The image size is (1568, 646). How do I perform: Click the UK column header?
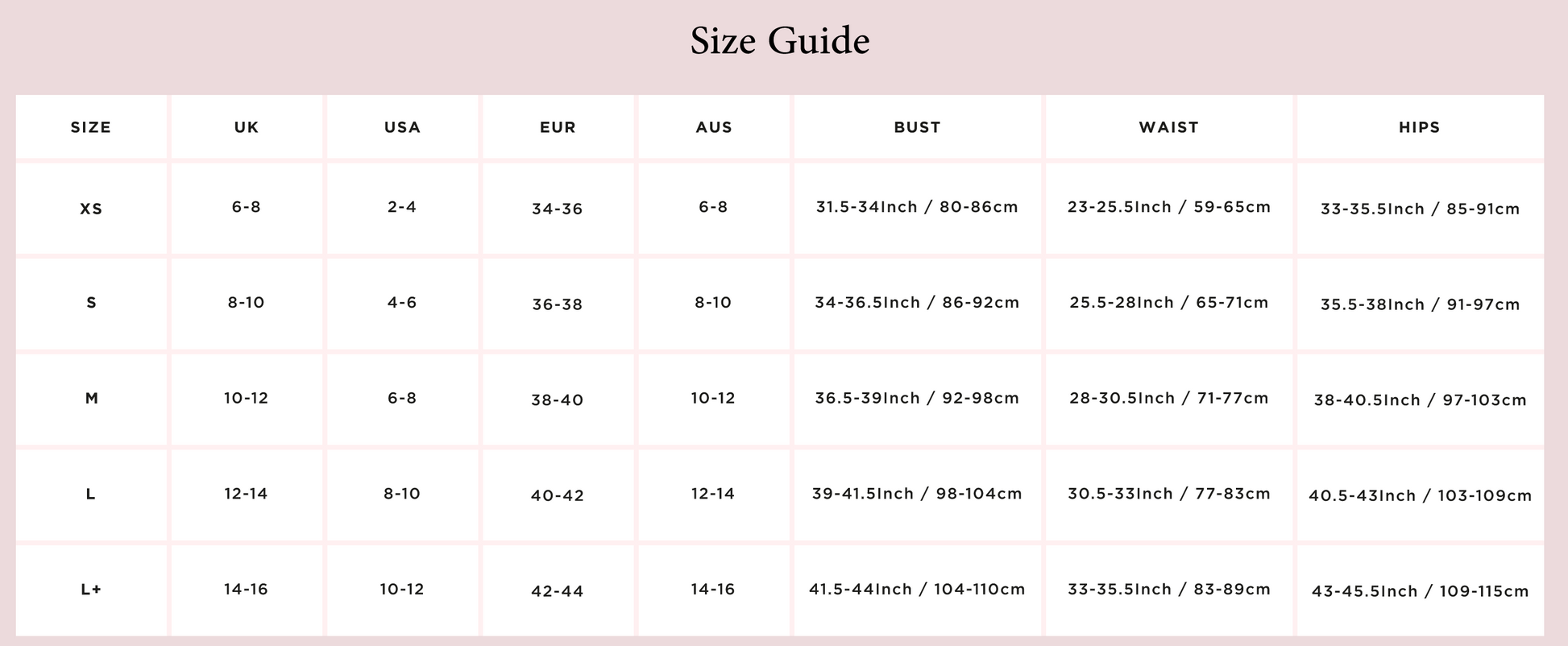(247, 127)
